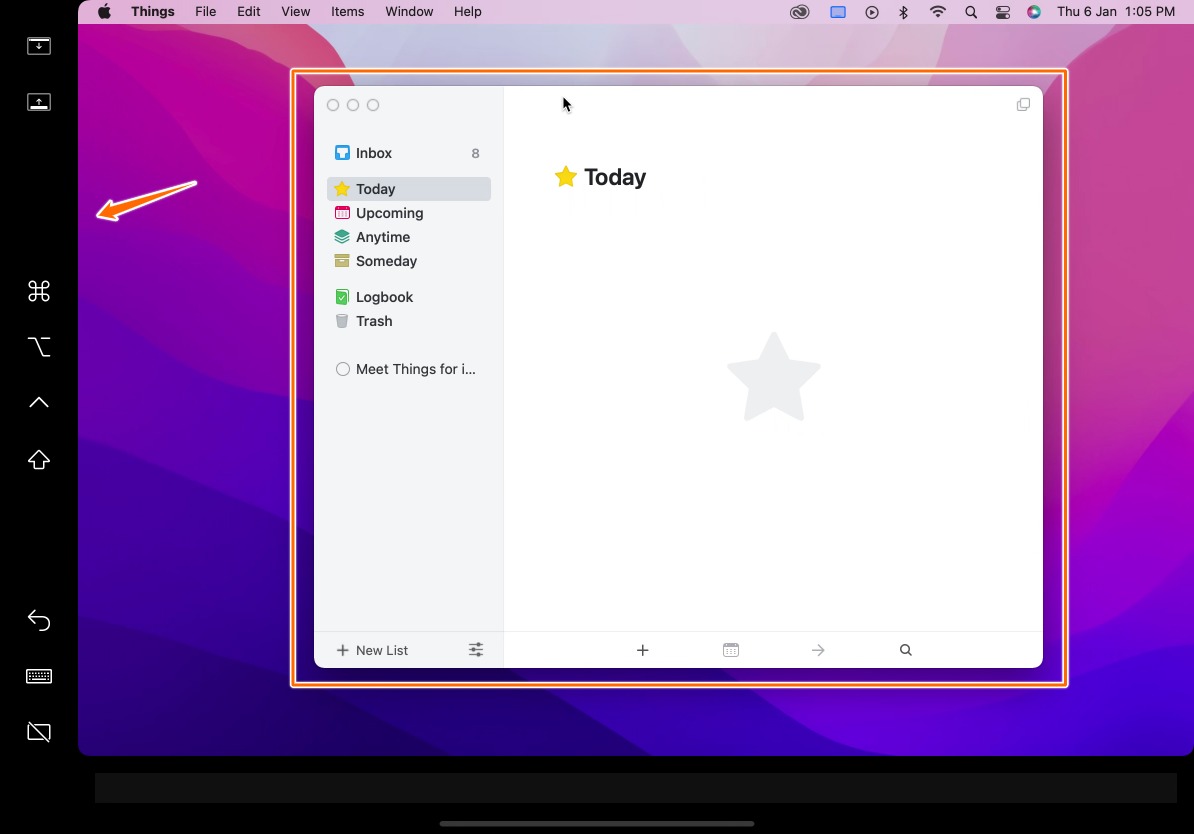Open the Items menu

[x=347, y=11]
